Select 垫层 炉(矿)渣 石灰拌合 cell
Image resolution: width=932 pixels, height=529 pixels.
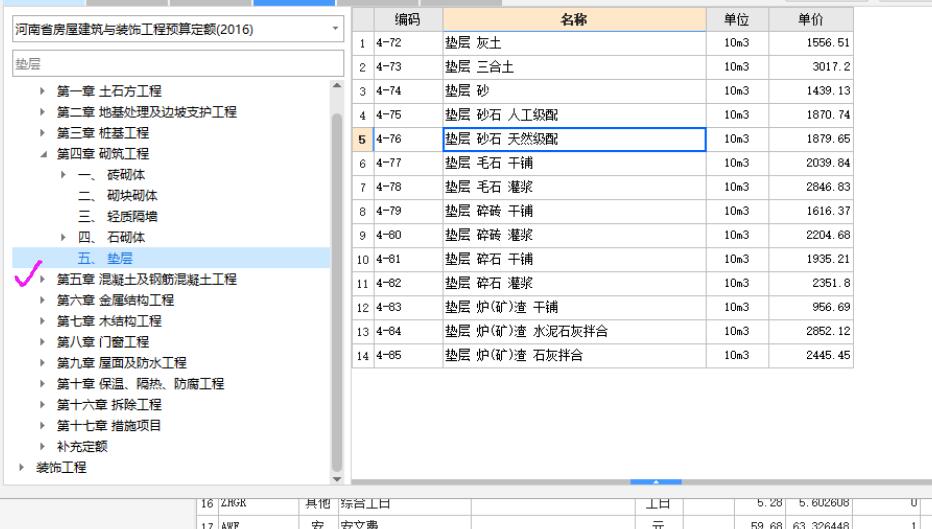(x=574, y=355)
